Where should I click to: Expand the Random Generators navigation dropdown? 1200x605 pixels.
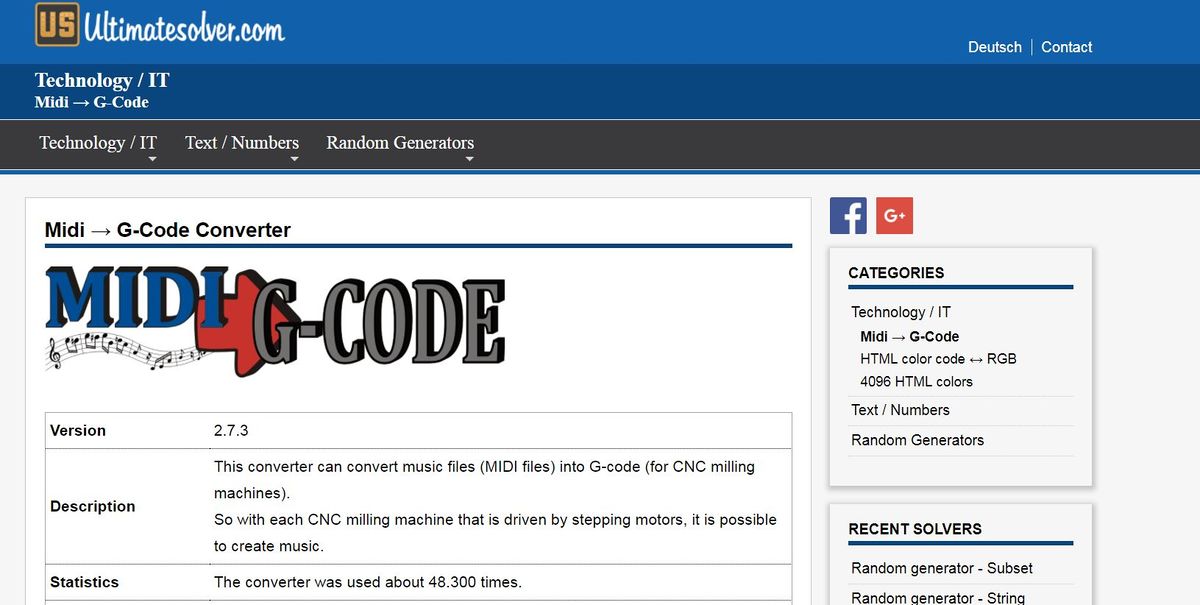click(x=400, y=143)
